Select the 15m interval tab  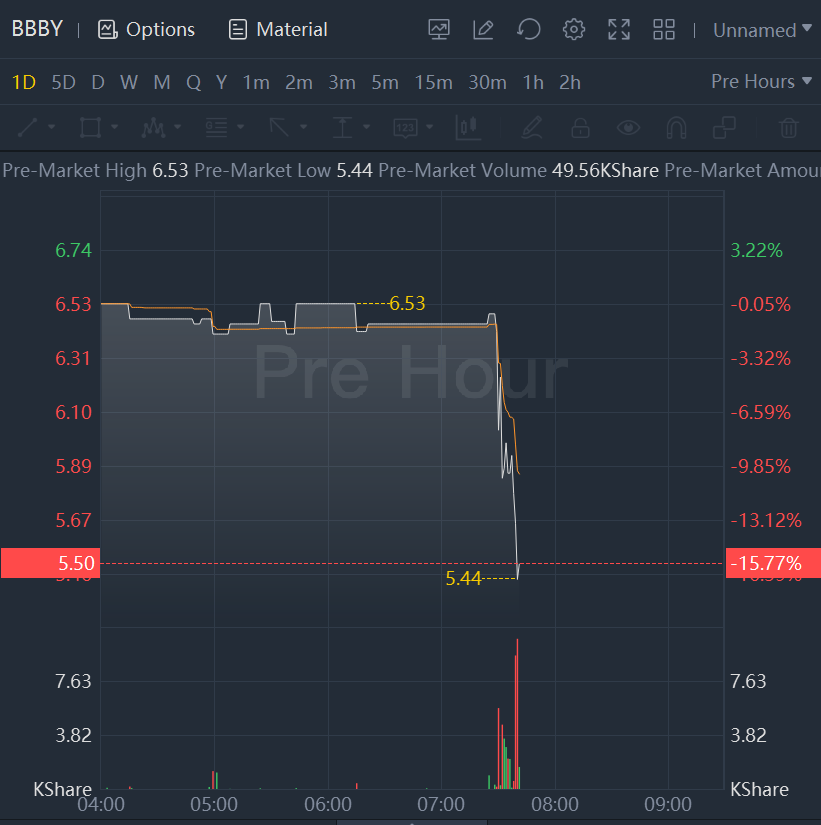(433, 82)
